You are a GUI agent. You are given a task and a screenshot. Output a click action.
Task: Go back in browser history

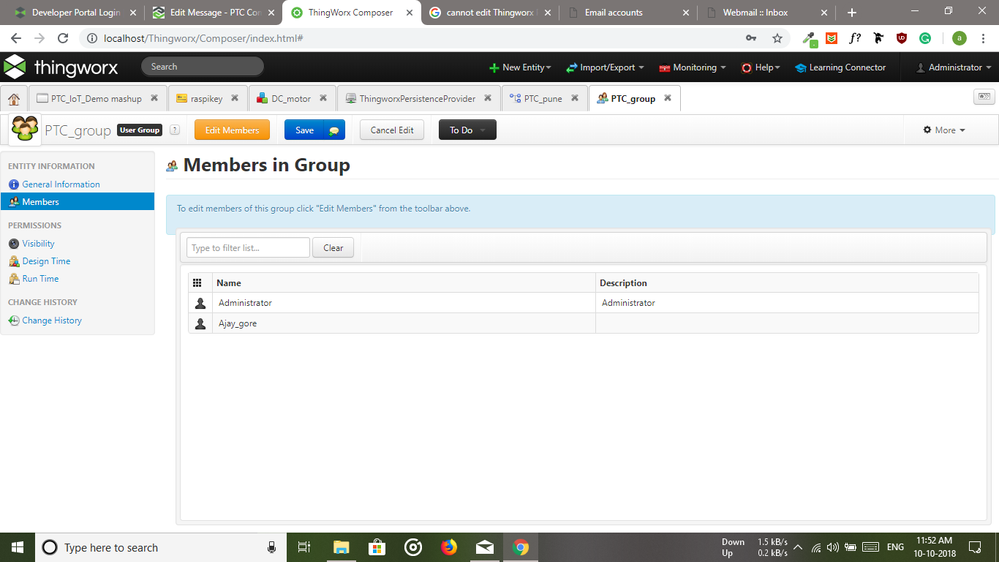coord(16,38)
